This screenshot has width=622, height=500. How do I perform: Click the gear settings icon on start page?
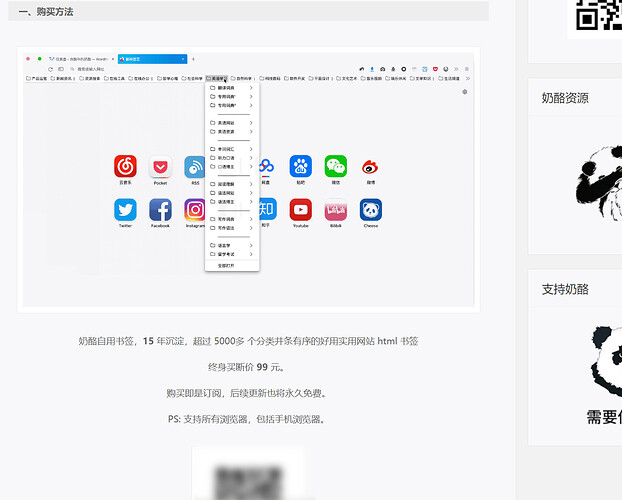click(x=465, y=92)
